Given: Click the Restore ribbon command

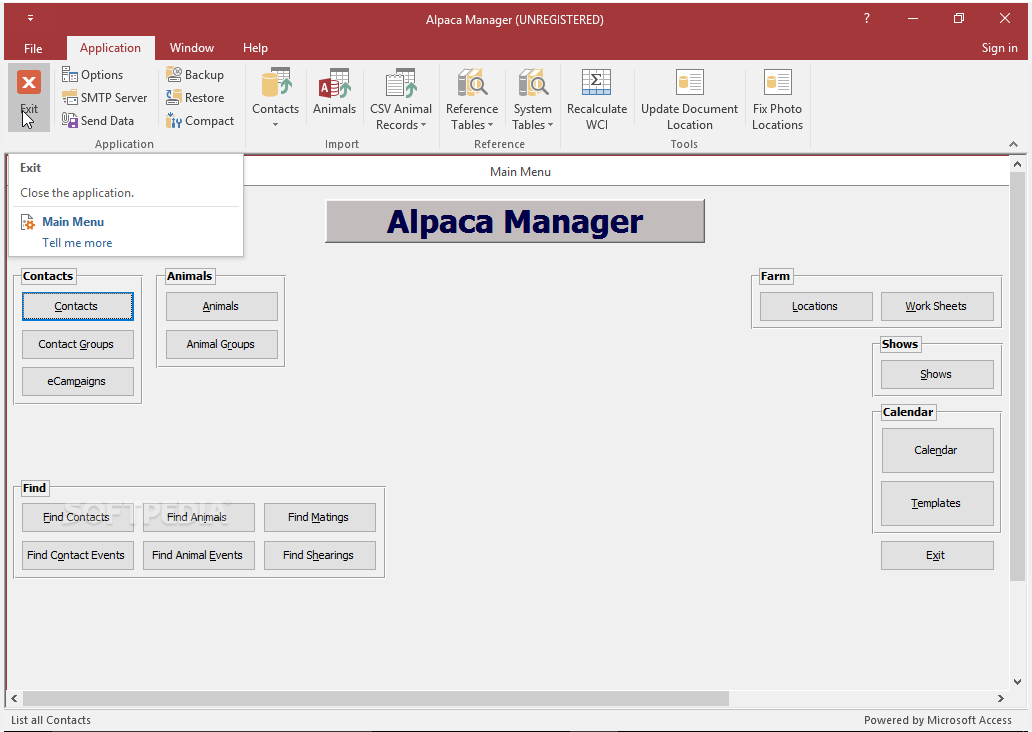Looking at the screenshot, I should [195, 97].
